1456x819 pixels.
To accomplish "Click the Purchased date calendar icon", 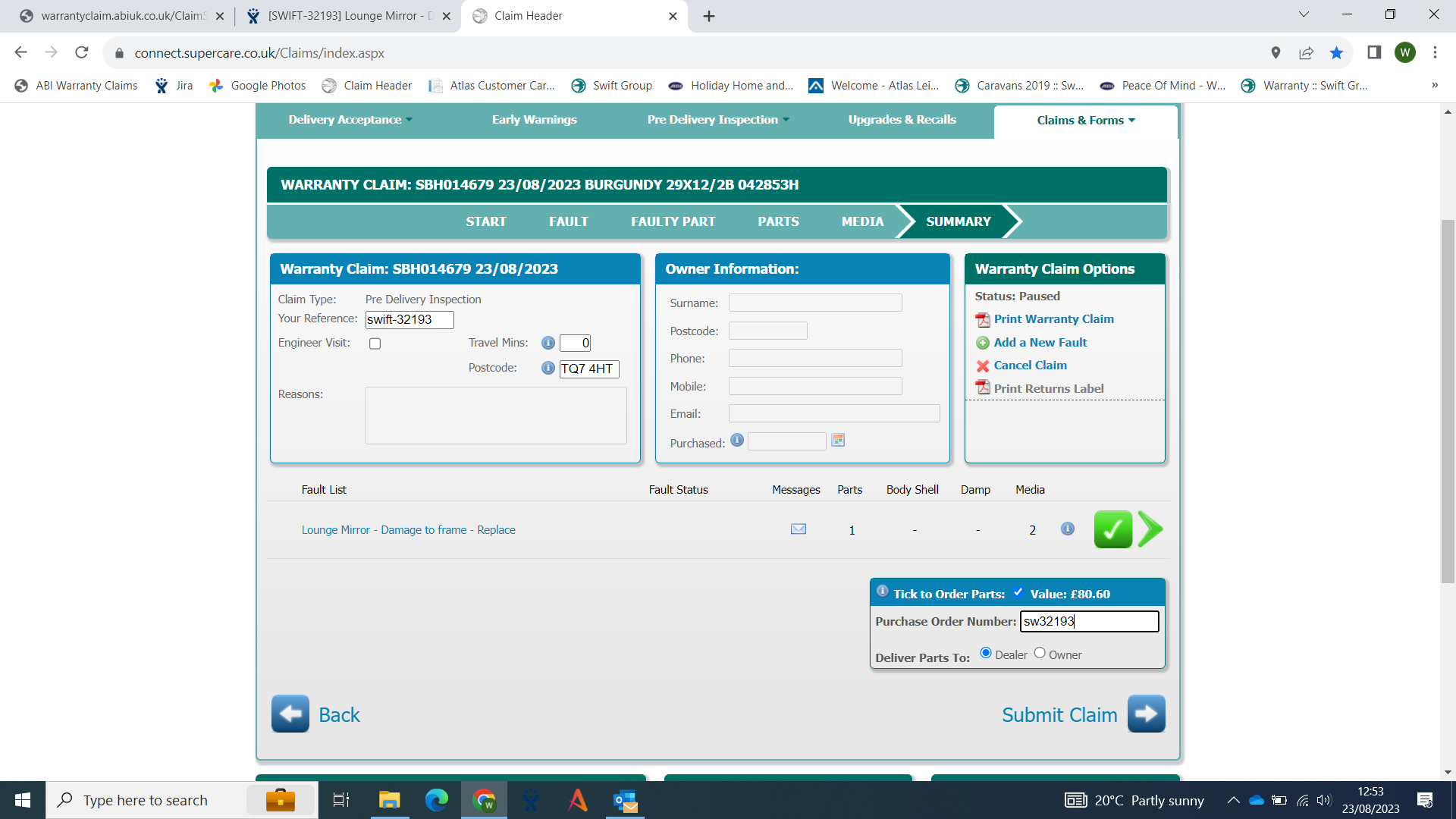I will pos(838,441).
